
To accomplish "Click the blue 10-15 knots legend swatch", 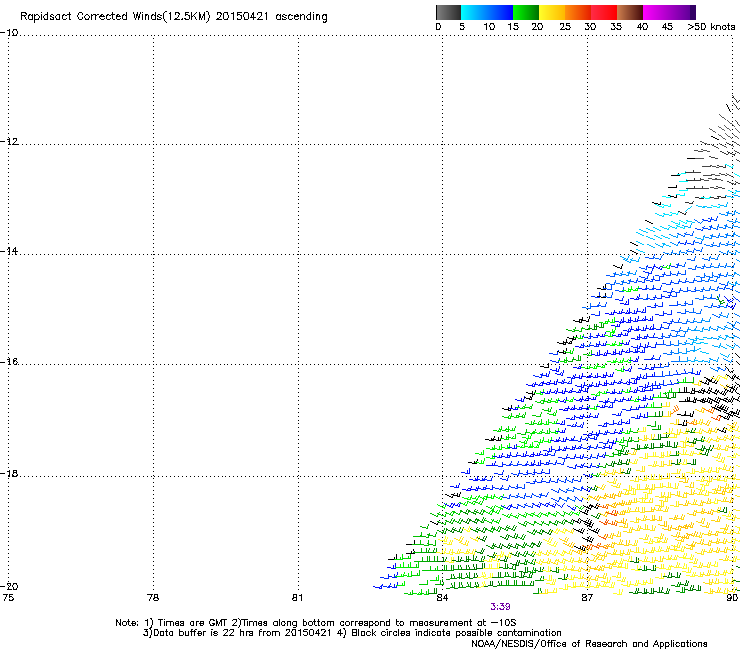I will [500, 12].
